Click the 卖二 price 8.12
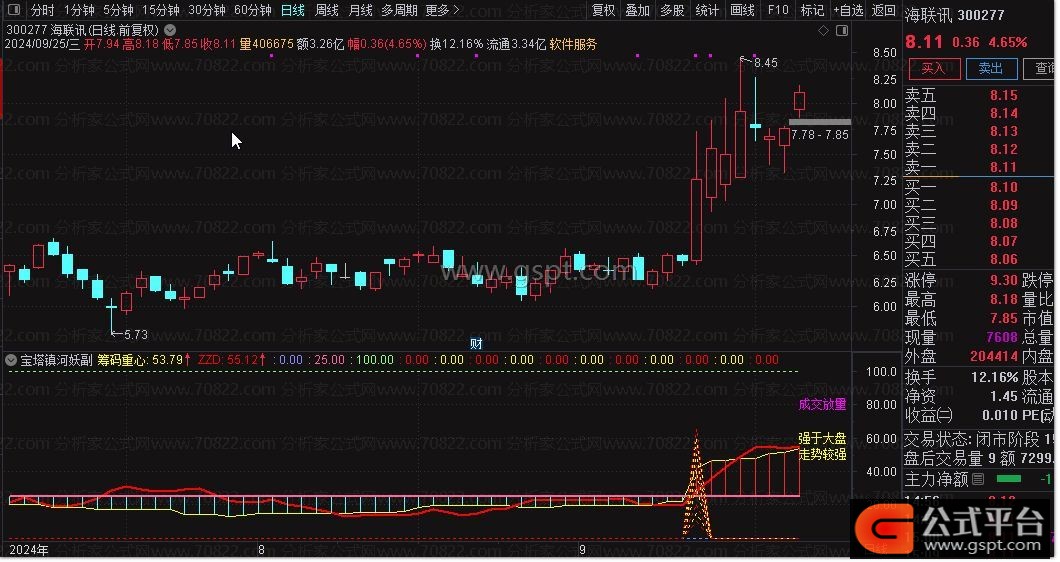 tap(1003, 149)
